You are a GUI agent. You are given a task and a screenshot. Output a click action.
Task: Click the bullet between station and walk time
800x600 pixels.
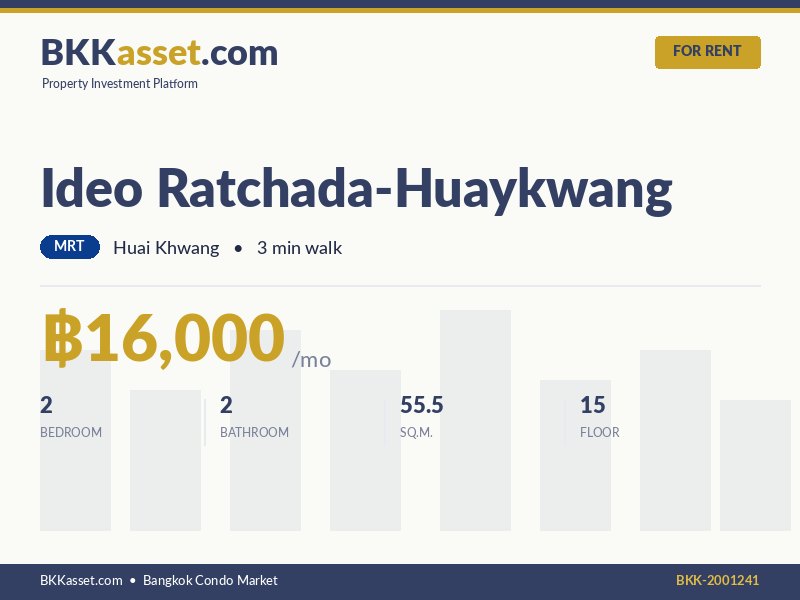(238, 248)
